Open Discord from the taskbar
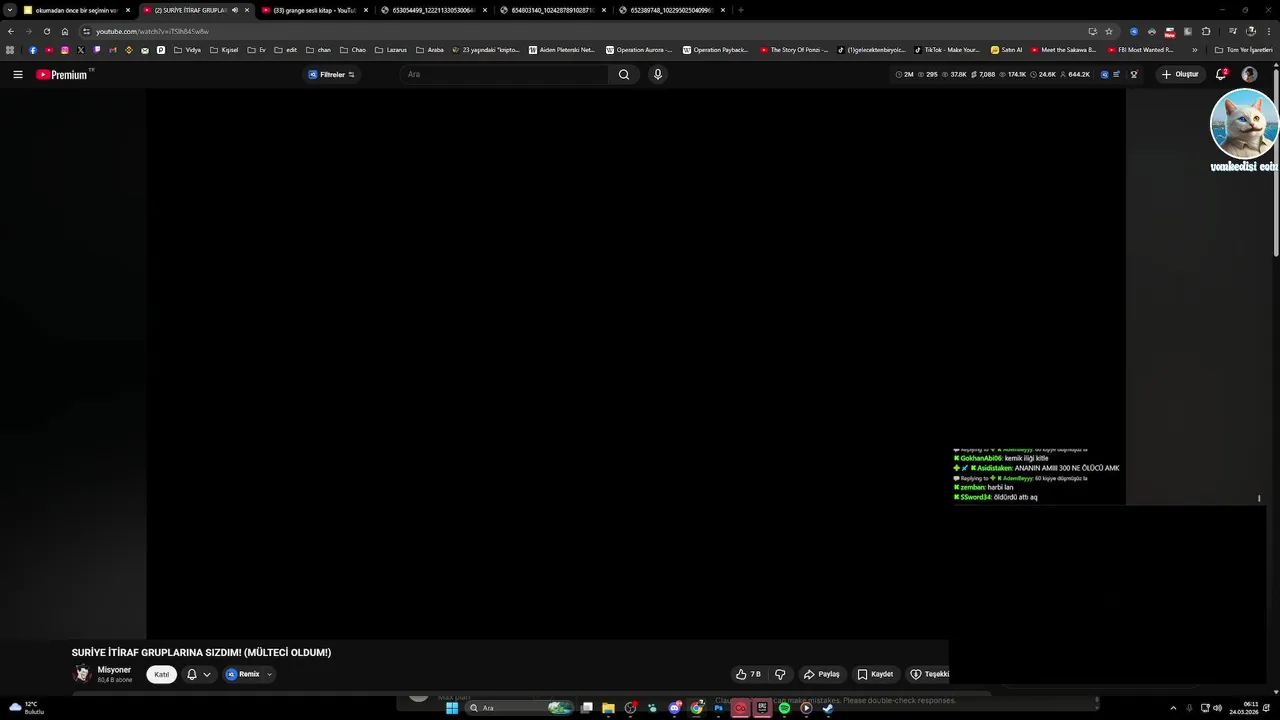Image resolution: width=1280 pixels, height=720 pixels. click(675, 708)
